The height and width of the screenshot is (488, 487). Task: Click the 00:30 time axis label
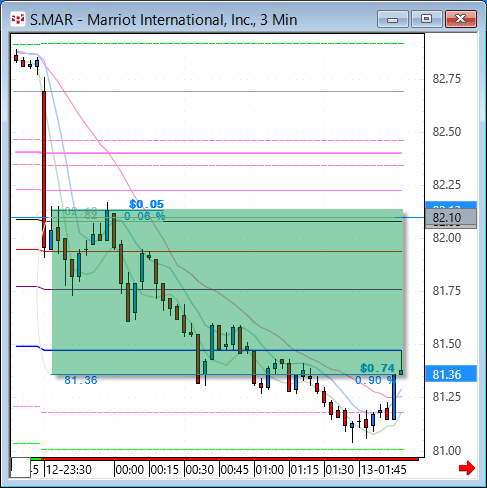(x=200, y=470)
